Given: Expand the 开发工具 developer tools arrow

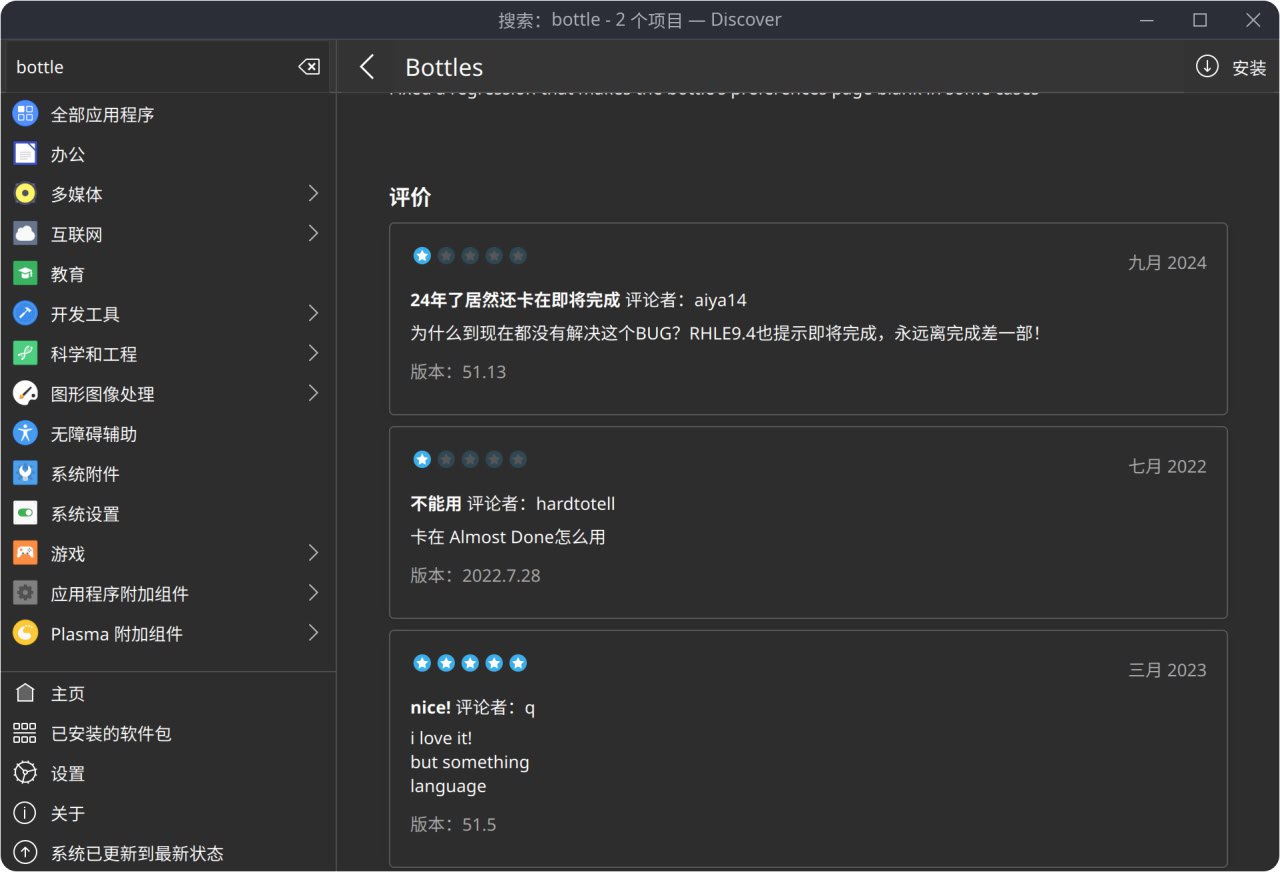Looking at the screenshot, I should tap(313, 314).
